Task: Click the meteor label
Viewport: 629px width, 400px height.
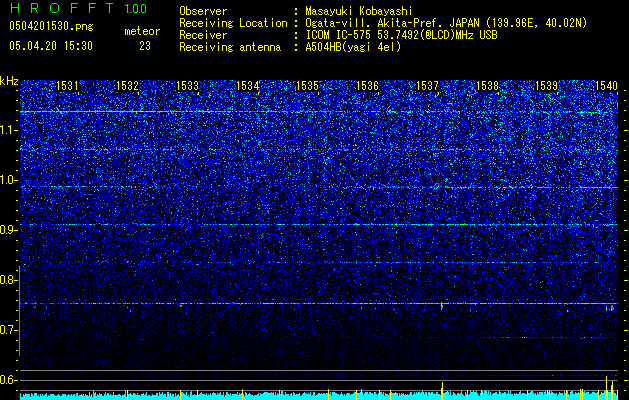Action: pos(142,31)
